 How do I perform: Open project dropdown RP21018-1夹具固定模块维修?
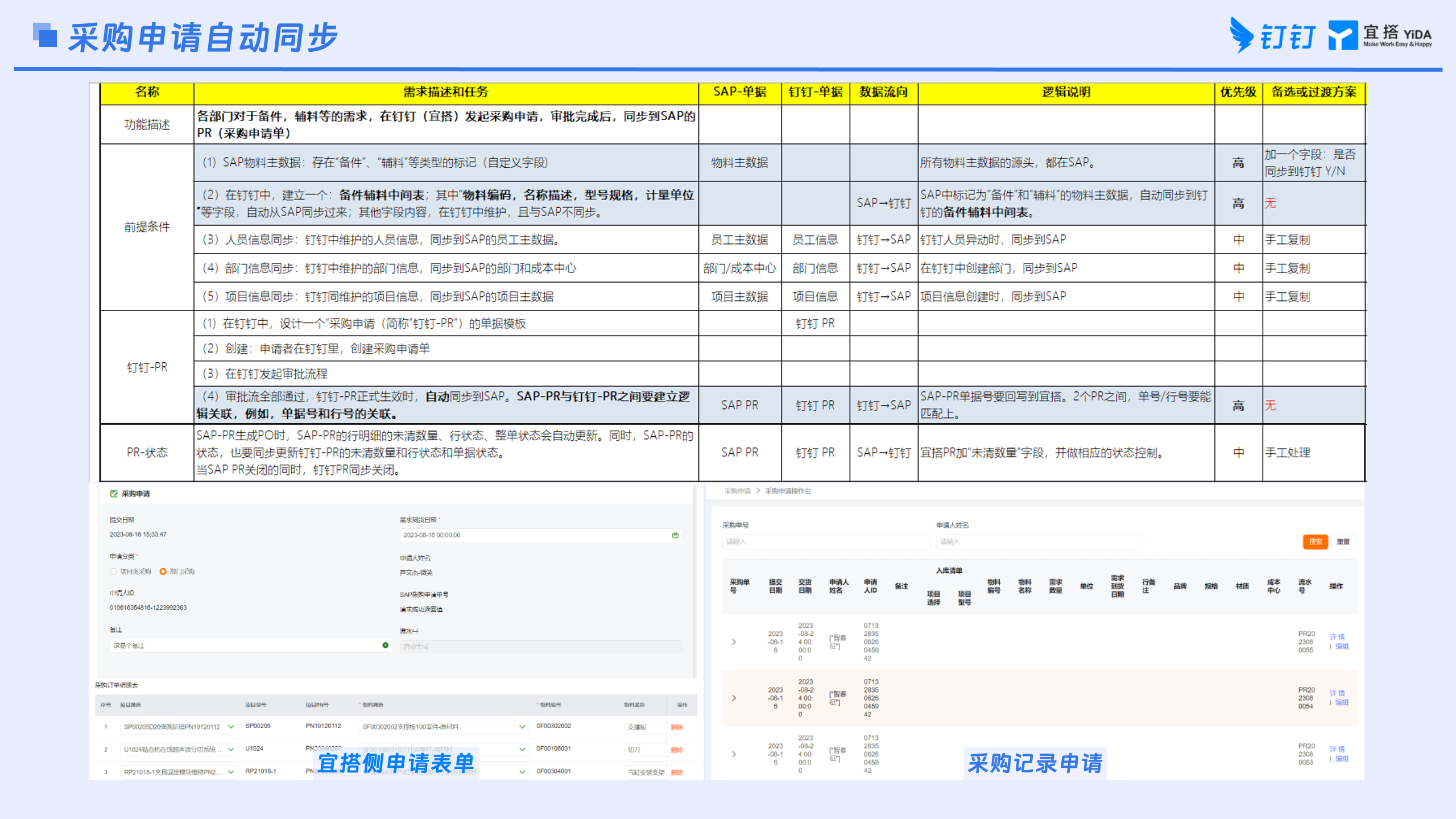click(179, 772)
